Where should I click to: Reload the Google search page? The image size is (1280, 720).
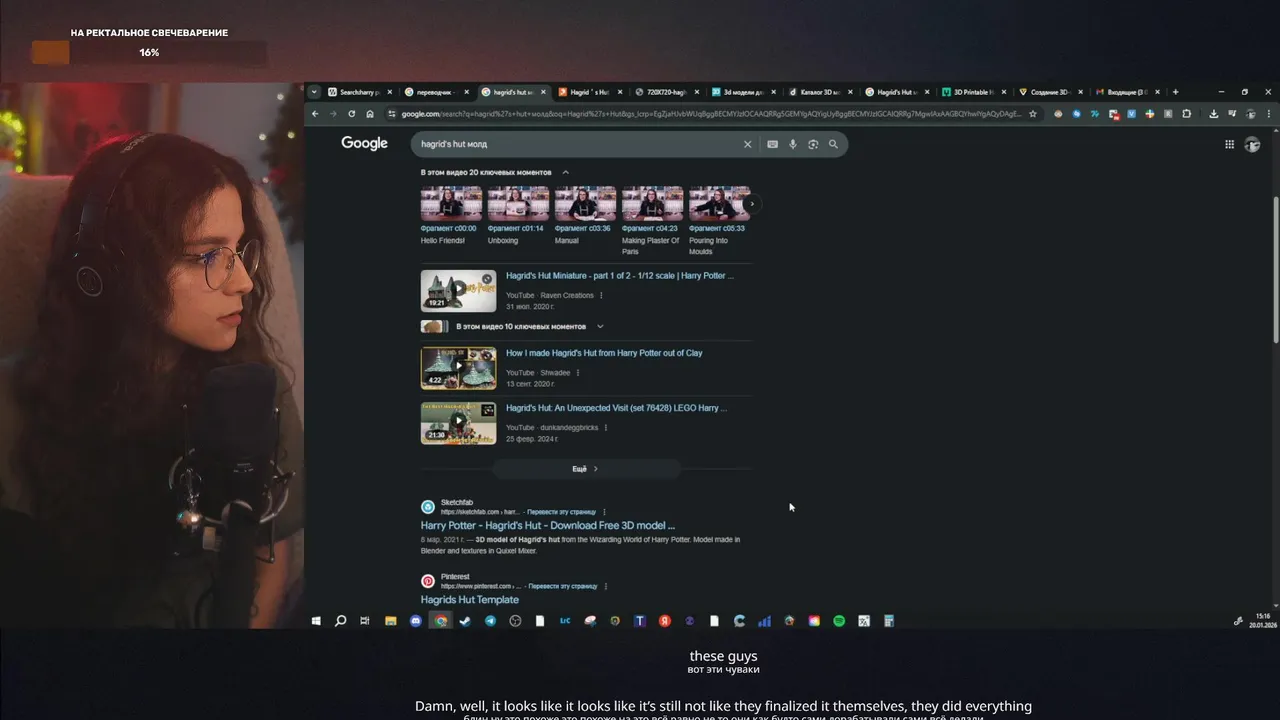pyautogui.click(x=351, y=114)
